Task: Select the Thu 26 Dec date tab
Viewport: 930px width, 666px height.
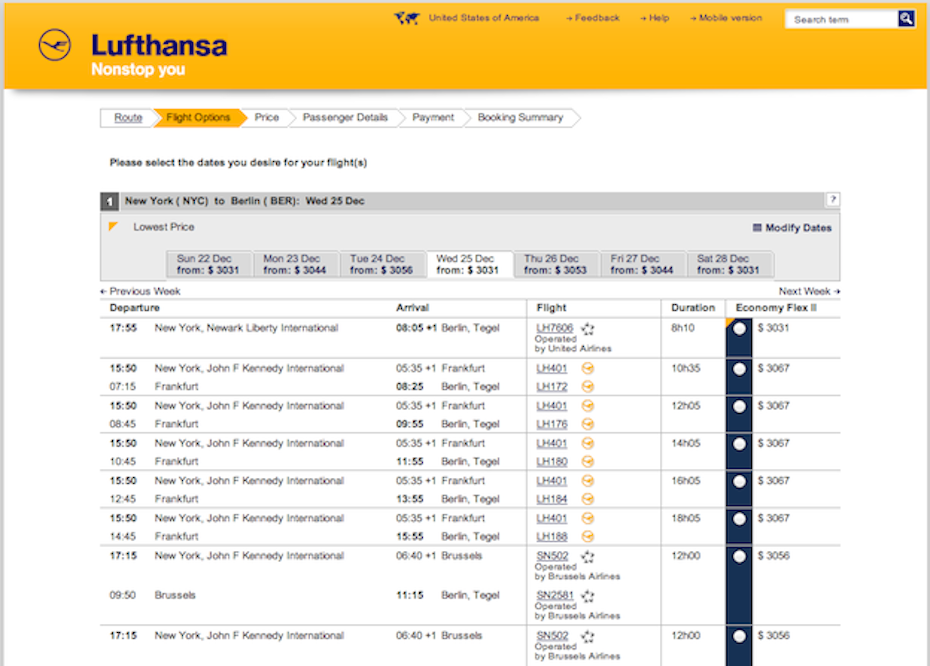Action: pos(555,264)
